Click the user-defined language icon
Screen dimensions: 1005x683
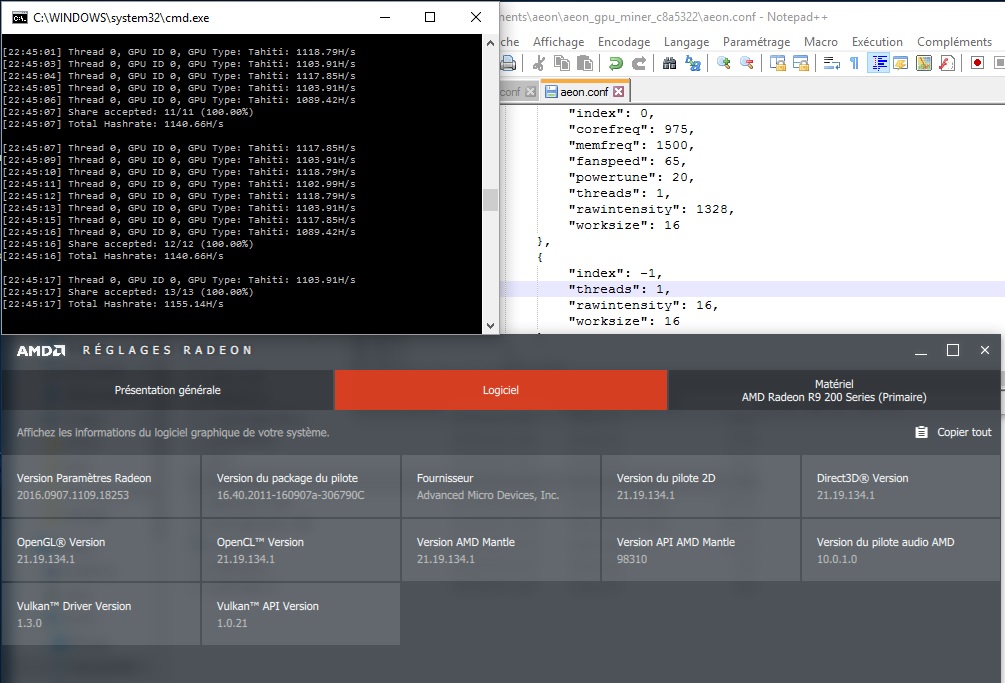click(x=901, y=63)
